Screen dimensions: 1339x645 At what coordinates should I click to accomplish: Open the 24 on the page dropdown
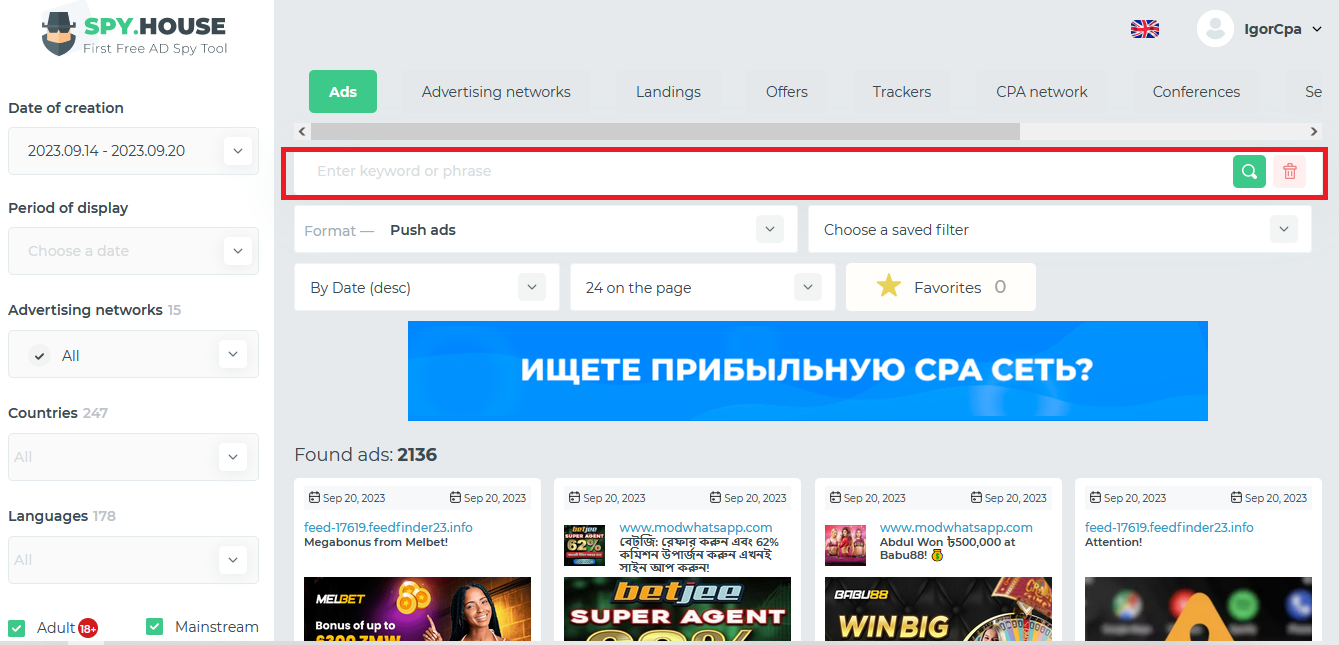click(702, 288)
